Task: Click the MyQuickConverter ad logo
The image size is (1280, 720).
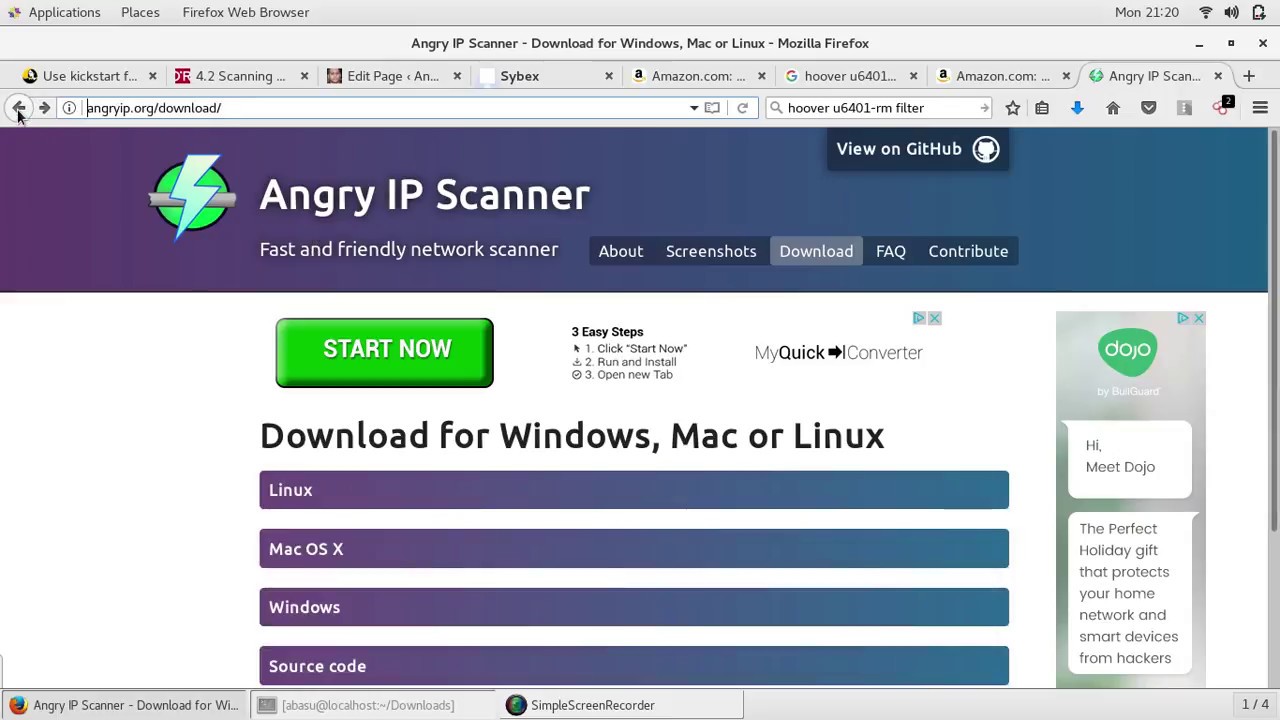Action: point(838,353)
